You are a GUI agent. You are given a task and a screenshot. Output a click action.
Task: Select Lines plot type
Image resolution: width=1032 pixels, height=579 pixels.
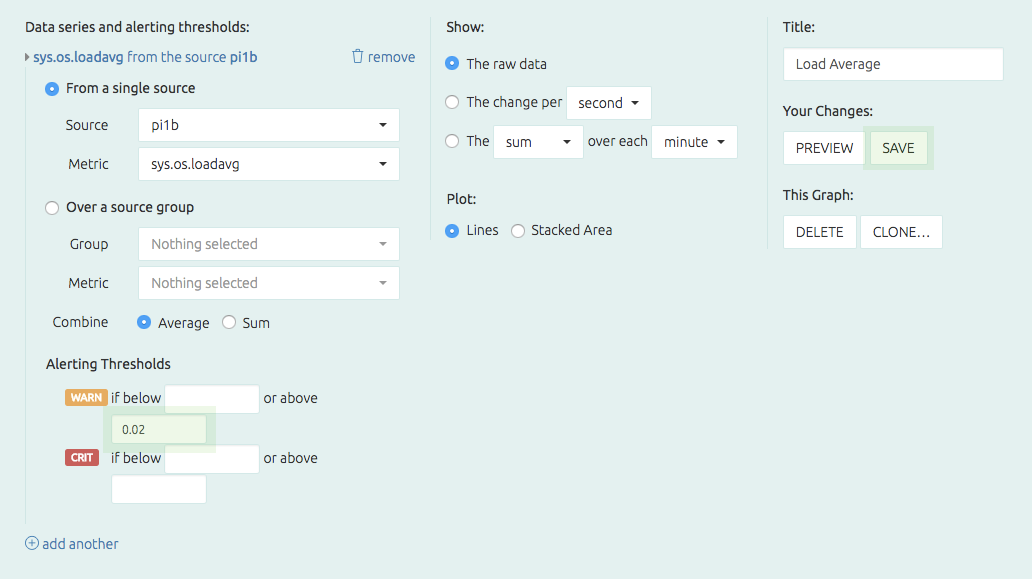(452, 231)
